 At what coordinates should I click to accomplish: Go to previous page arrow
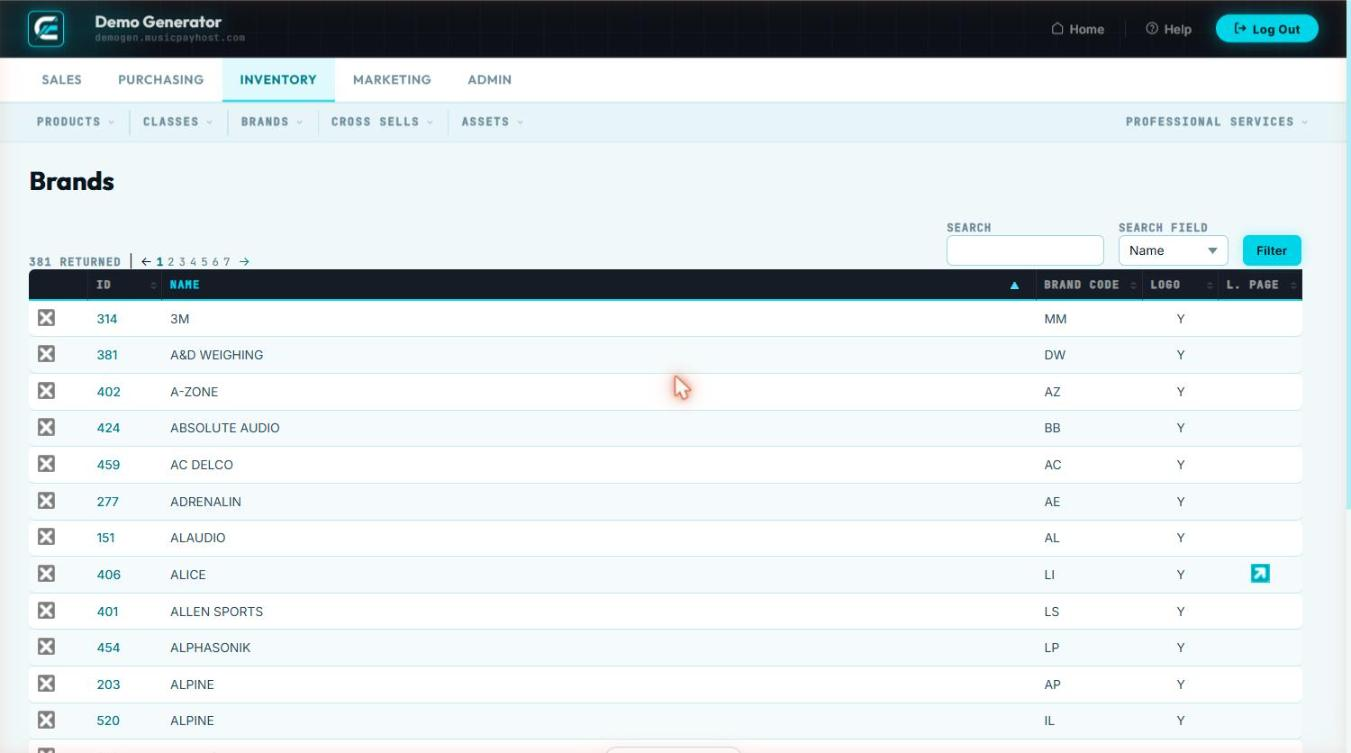coord(146,262)
